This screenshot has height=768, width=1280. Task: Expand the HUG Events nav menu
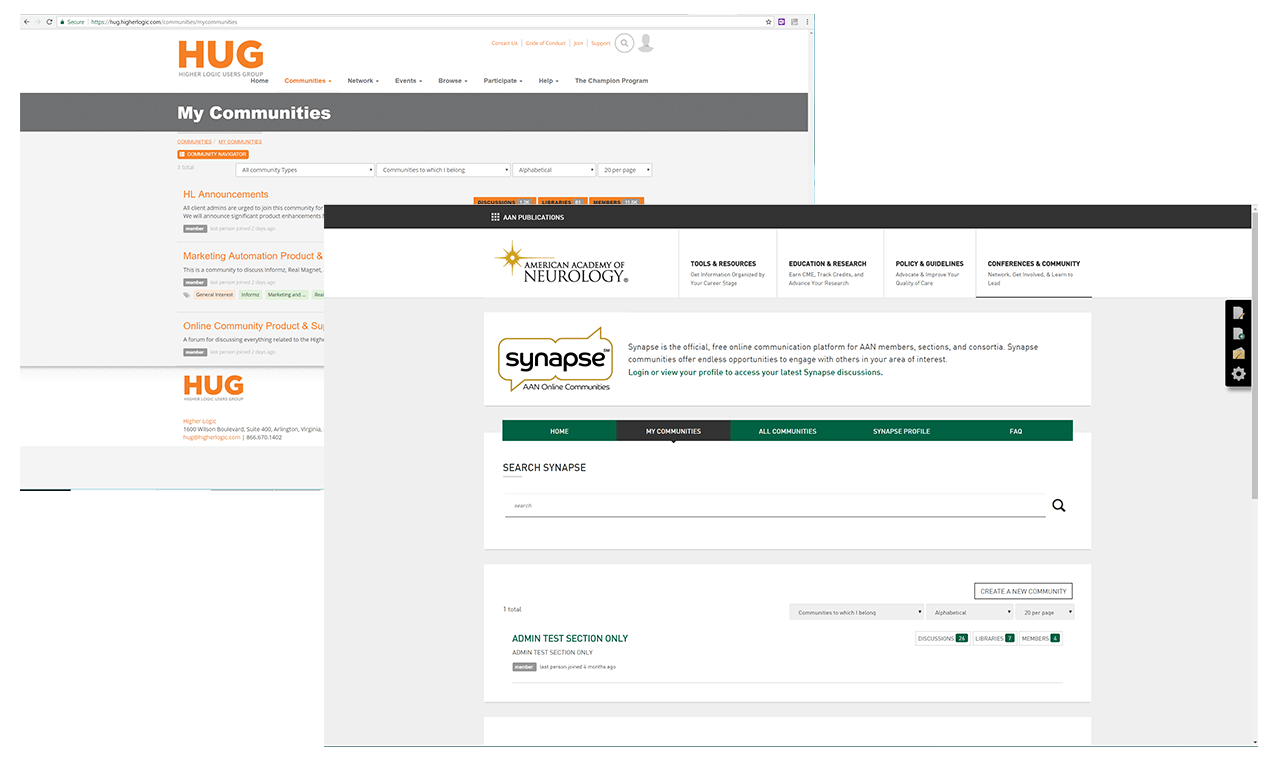pos(408,81)
